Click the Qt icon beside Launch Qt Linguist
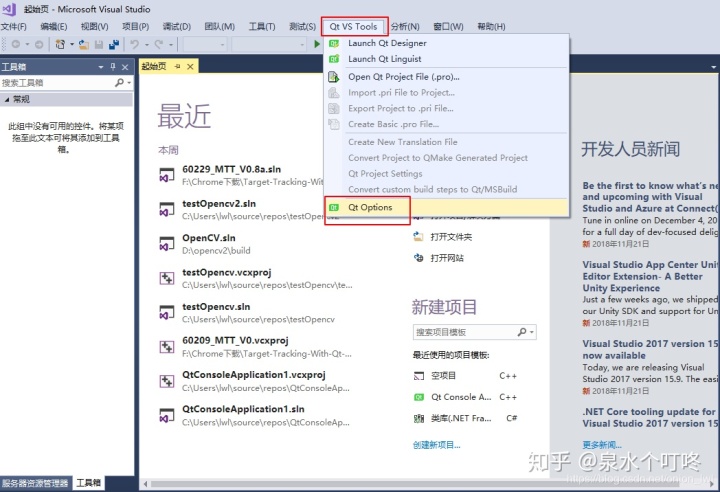Viewport: 720px width, 492px height. 334,59
